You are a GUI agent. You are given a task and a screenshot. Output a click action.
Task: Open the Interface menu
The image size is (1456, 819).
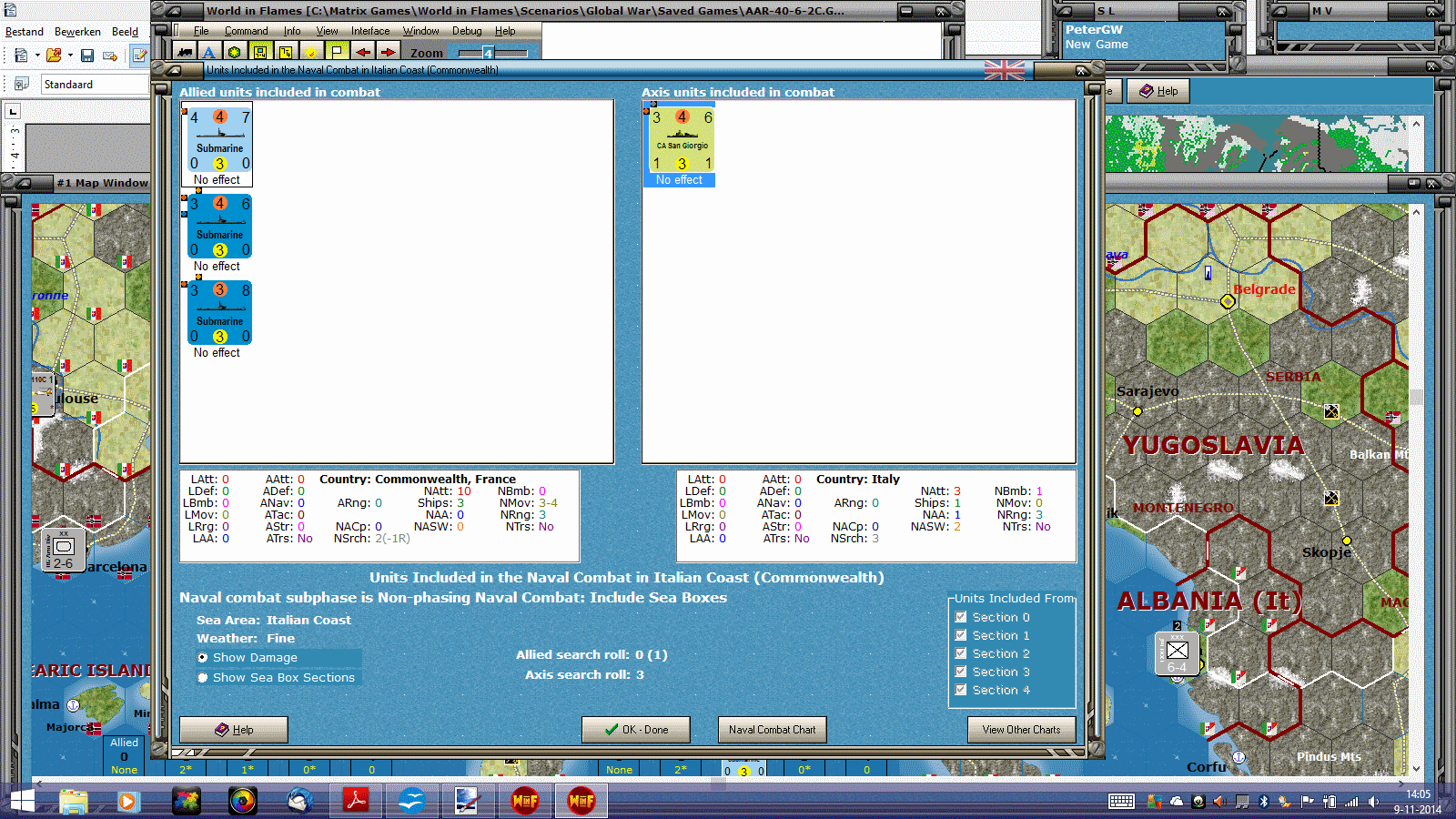(370, 31)
